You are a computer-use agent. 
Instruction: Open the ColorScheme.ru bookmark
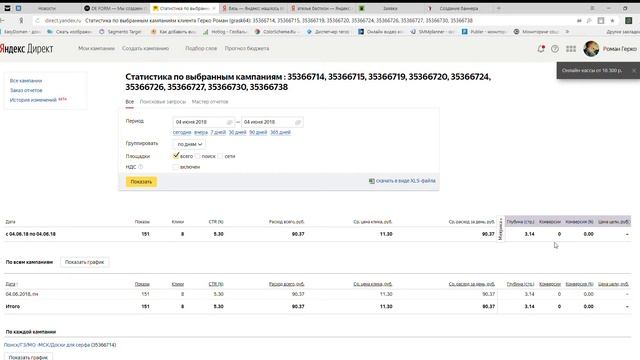pyautogui.click(x=275, y=31)
